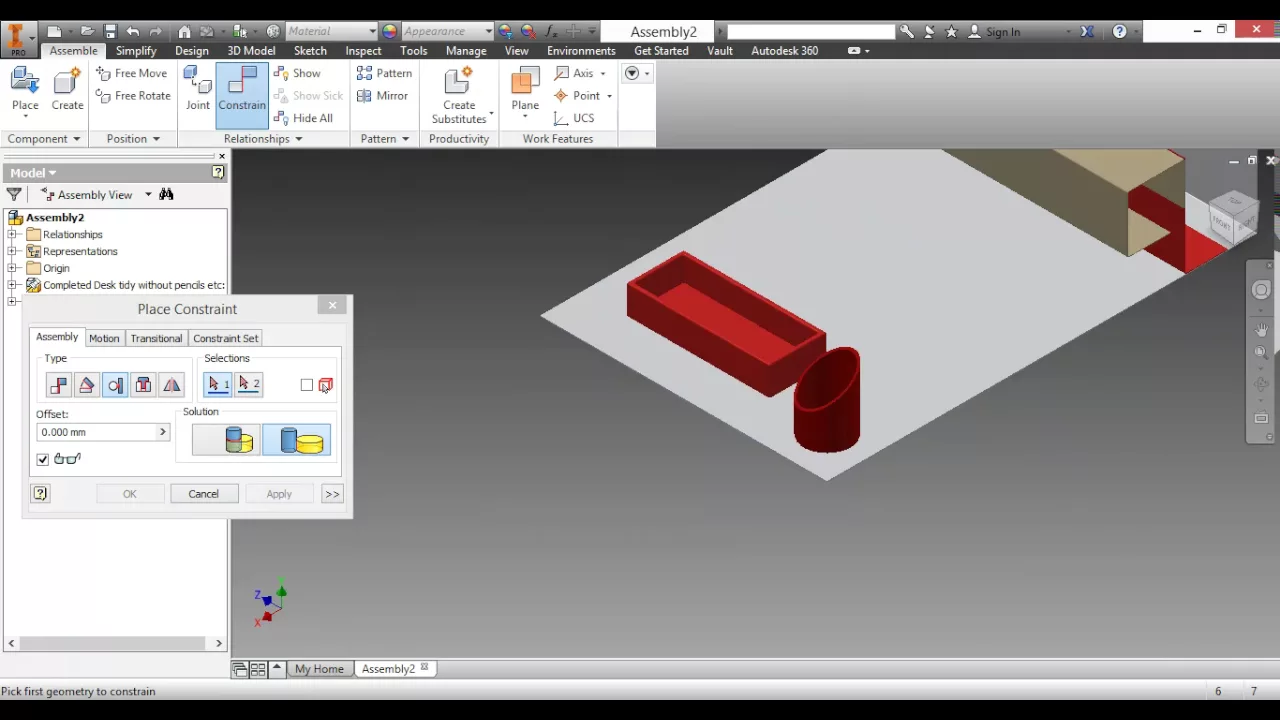Cancel the Place Constraint dialog
Viewport: 1280px width, 720px height.
click(203, 494)
